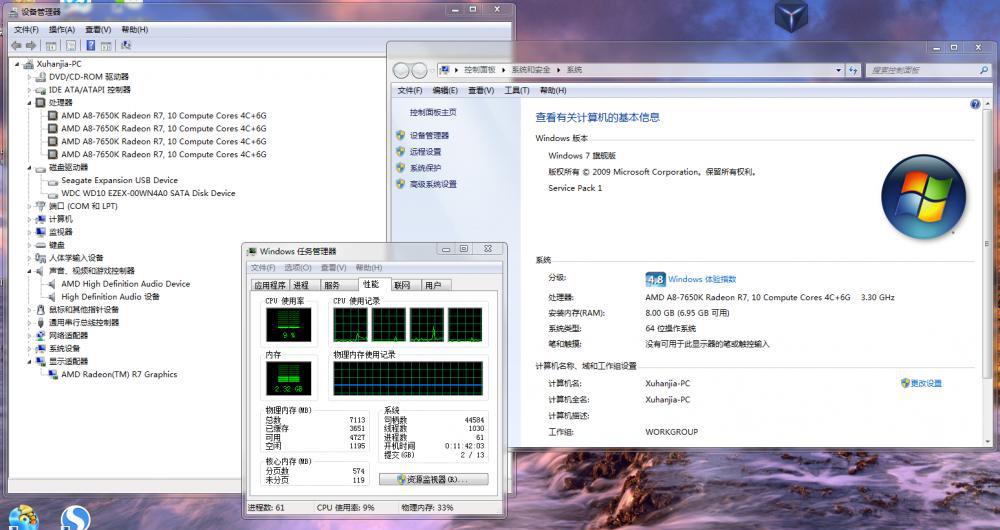The width and height of the screenshot is (1000, 530).
Task: Open 高级系统设置 link
Action: point(433,184)
